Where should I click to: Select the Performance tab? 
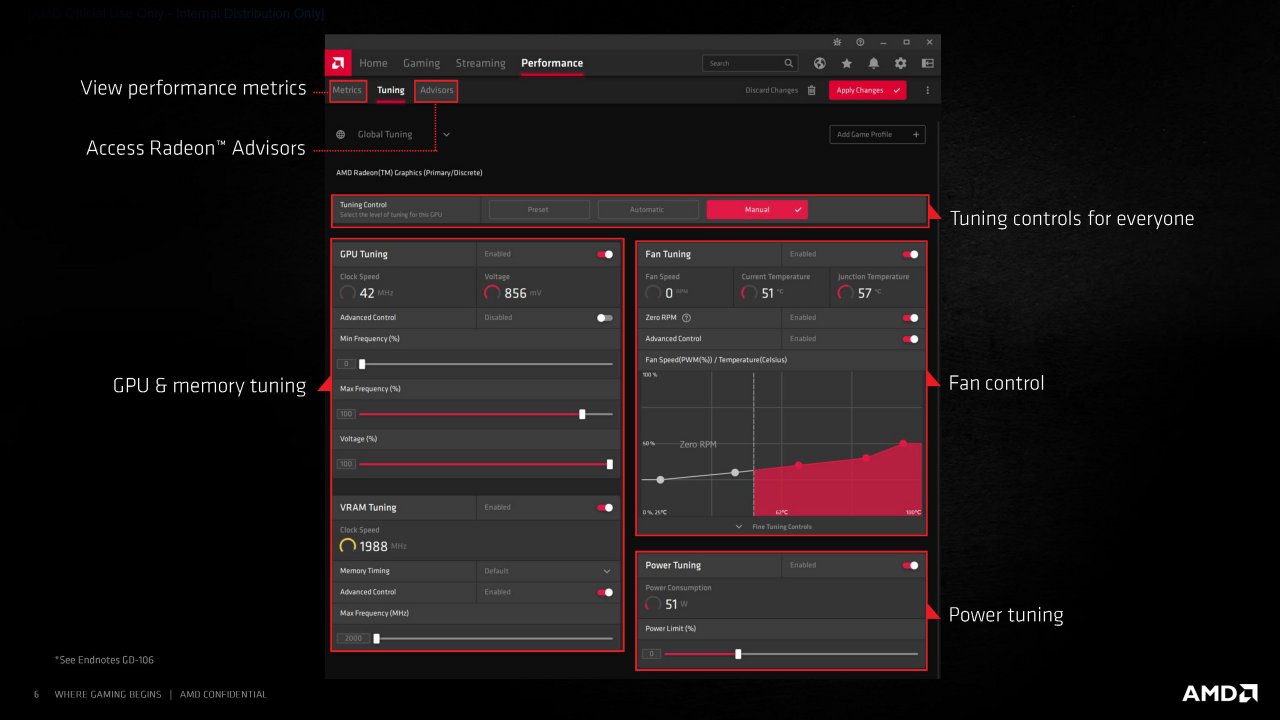[x=552, y=63]
